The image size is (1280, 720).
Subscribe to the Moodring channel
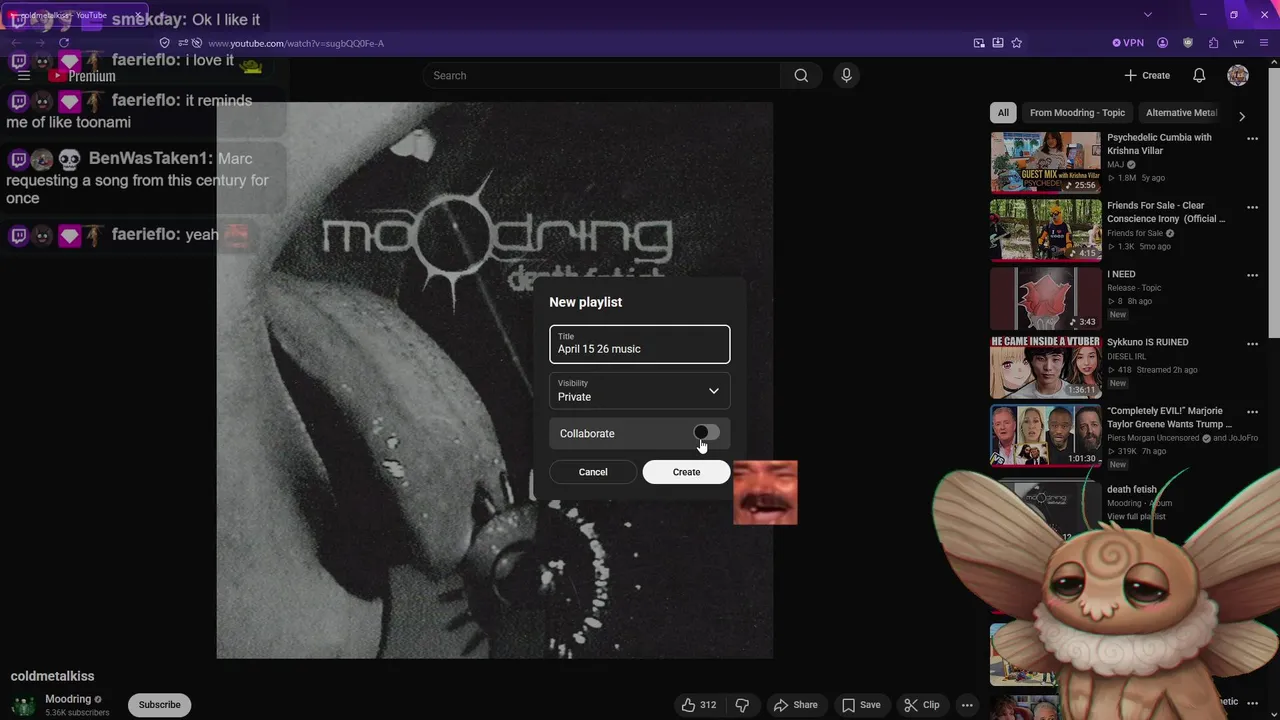(x=159, y=705)
